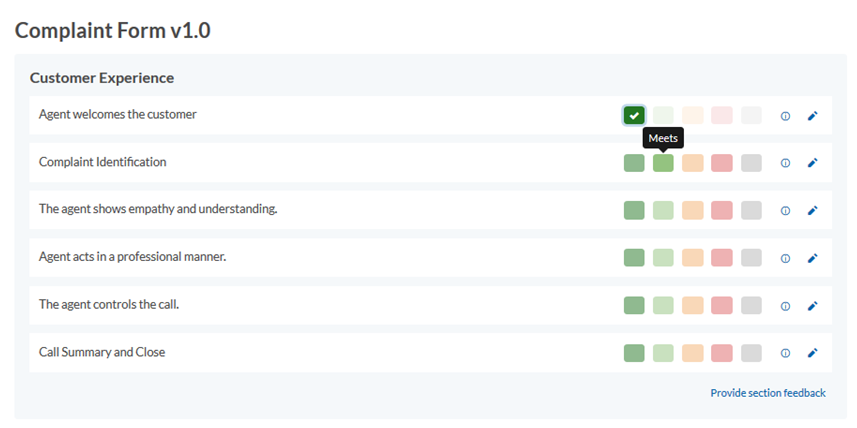Image resolution: width=857 pixels, height=428 pixels.
Task: Click pencil icon on Call Summary and Close
Action: coord(813,353)
